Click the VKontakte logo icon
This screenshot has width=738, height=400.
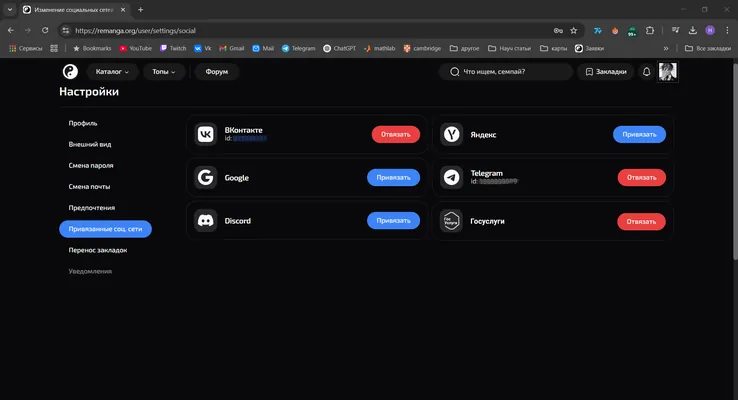point(206,135)
